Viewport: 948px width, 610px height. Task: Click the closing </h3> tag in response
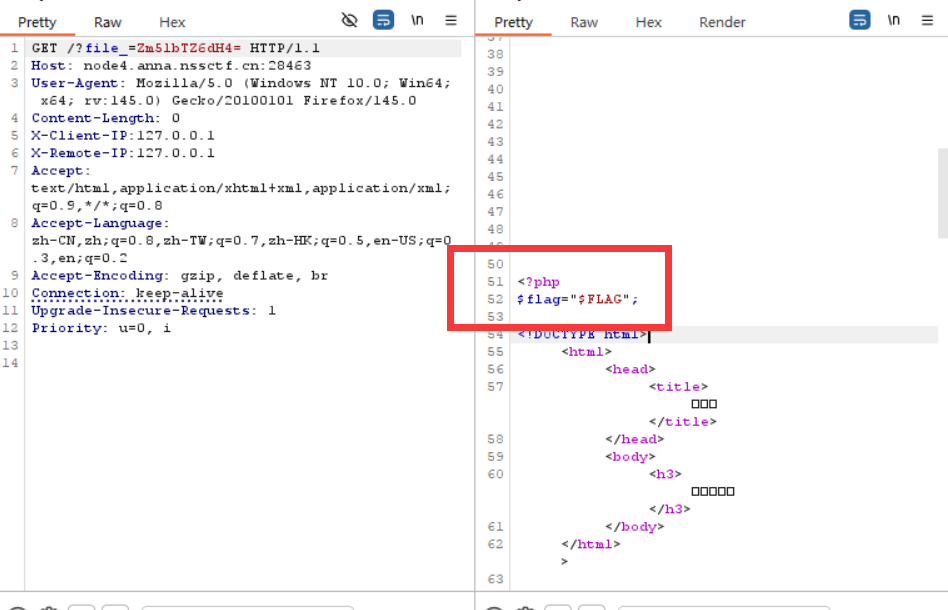coord(669,510)
